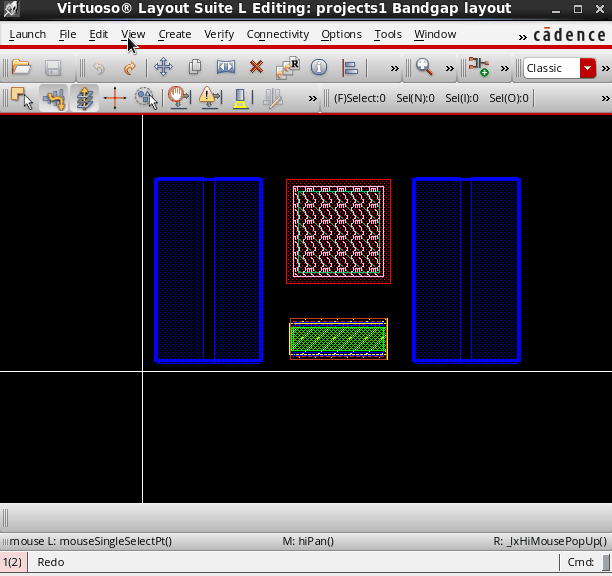Open the Classic workspace dropdown
Image resolution: width=612 pixels, height=576 pixels.
pos(587,69)
